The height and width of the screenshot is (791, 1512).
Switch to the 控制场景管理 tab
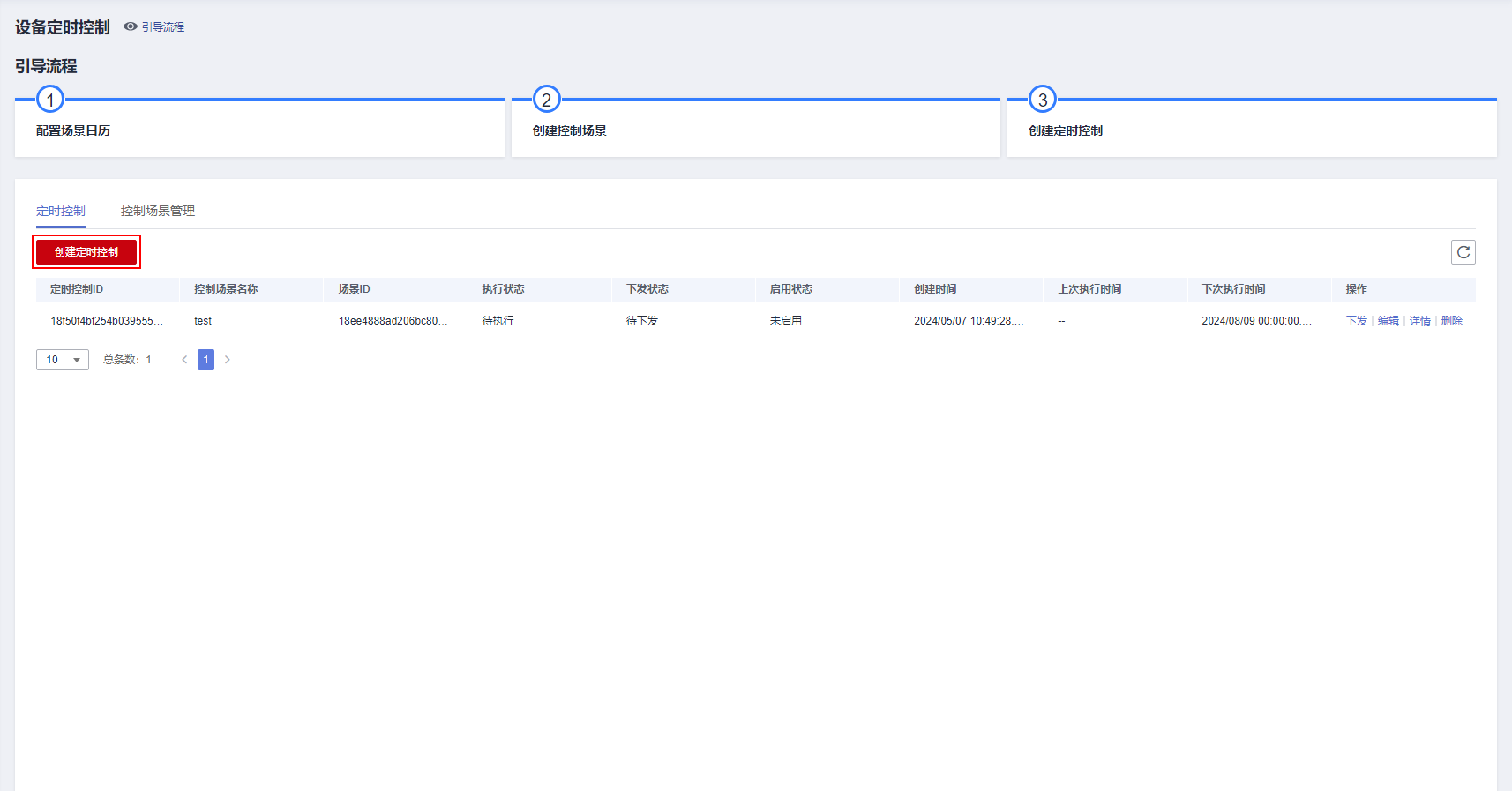click(x=158, y=211)
